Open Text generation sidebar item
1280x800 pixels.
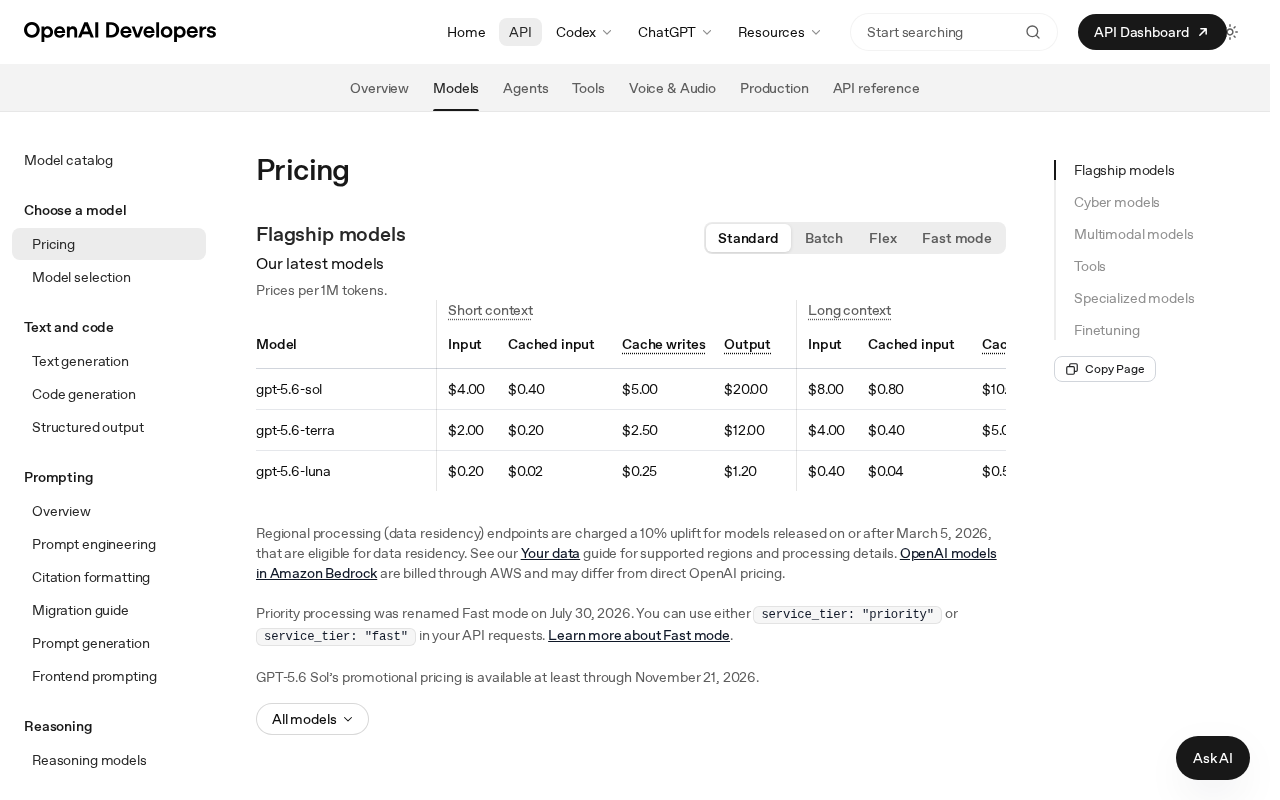click(x=109, y=361)
